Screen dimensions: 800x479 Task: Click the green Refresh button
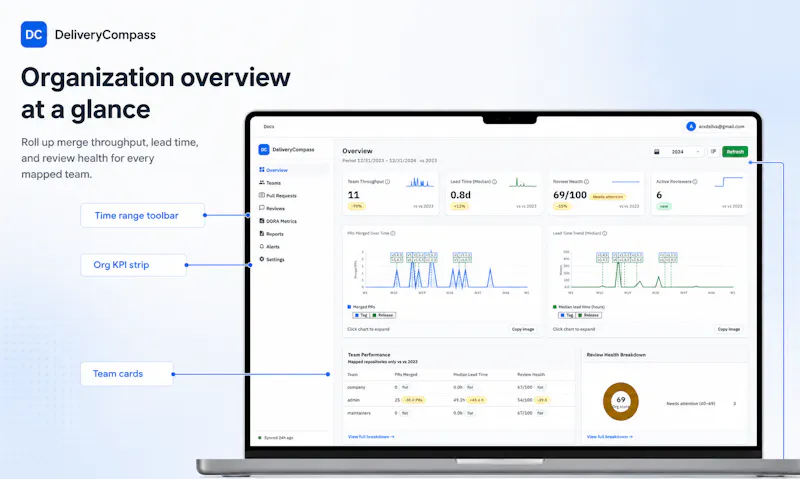pyautogui.click(x=735, y=152)
